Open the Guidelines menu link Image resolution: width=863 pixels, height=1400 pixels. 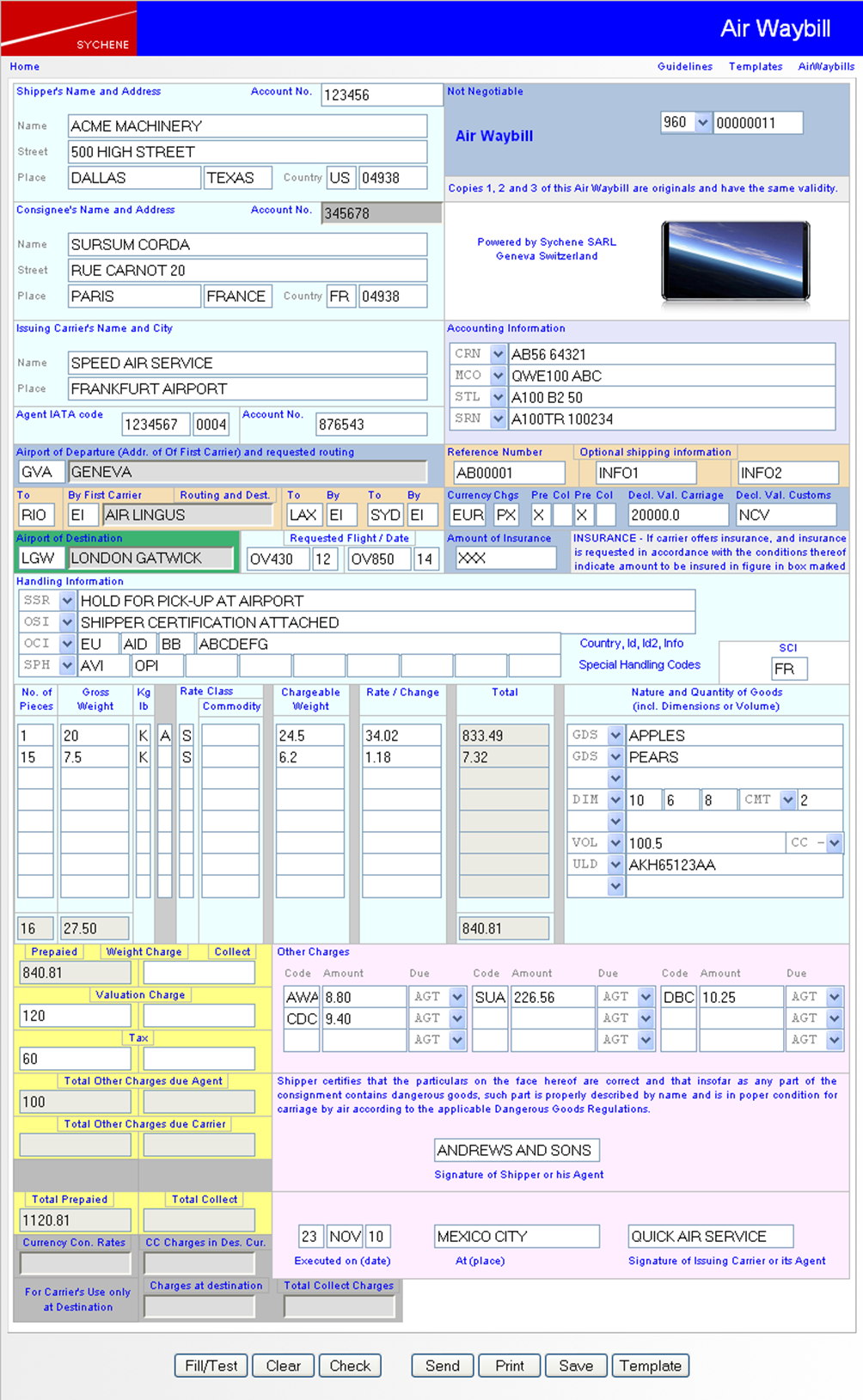click(685, 66)
